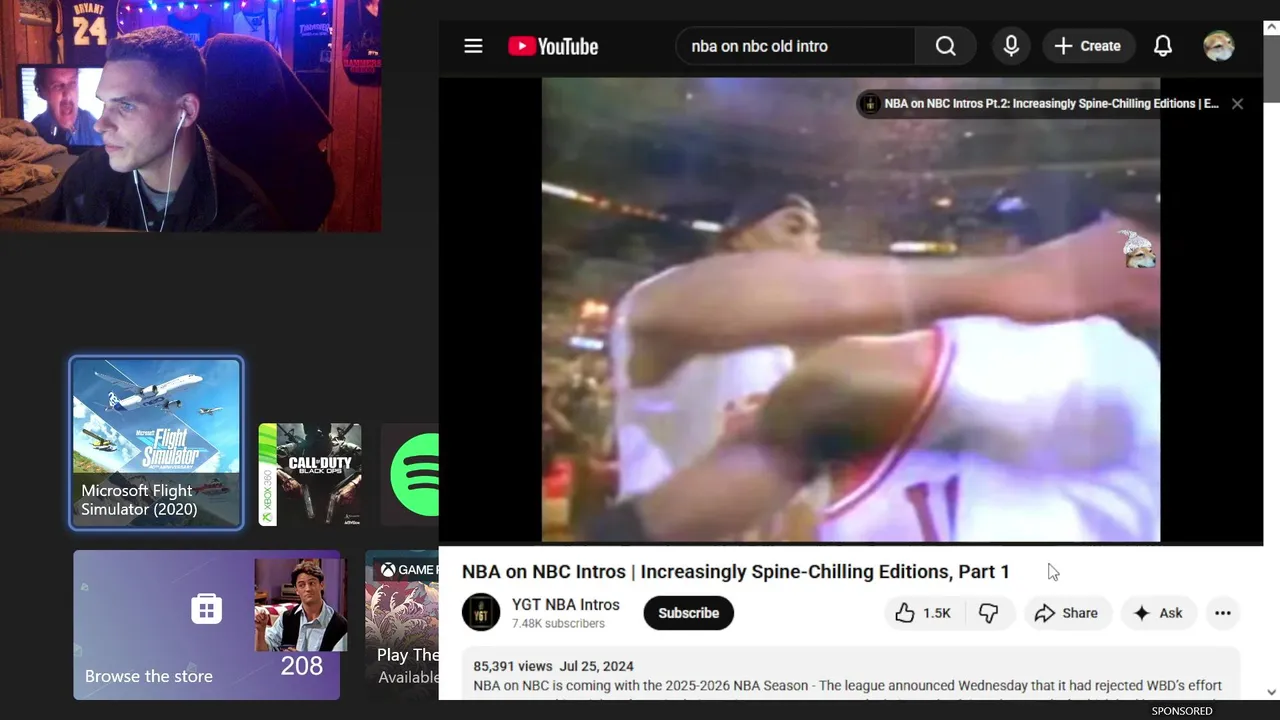Share this video
The image size is (1280, 720).
(x=1066, y=613)
